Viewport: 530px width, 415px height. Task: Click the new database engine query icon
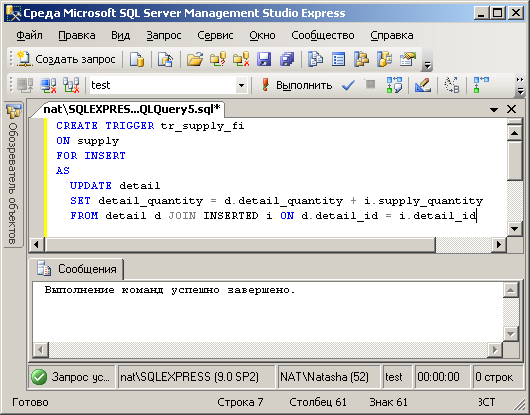137,59
